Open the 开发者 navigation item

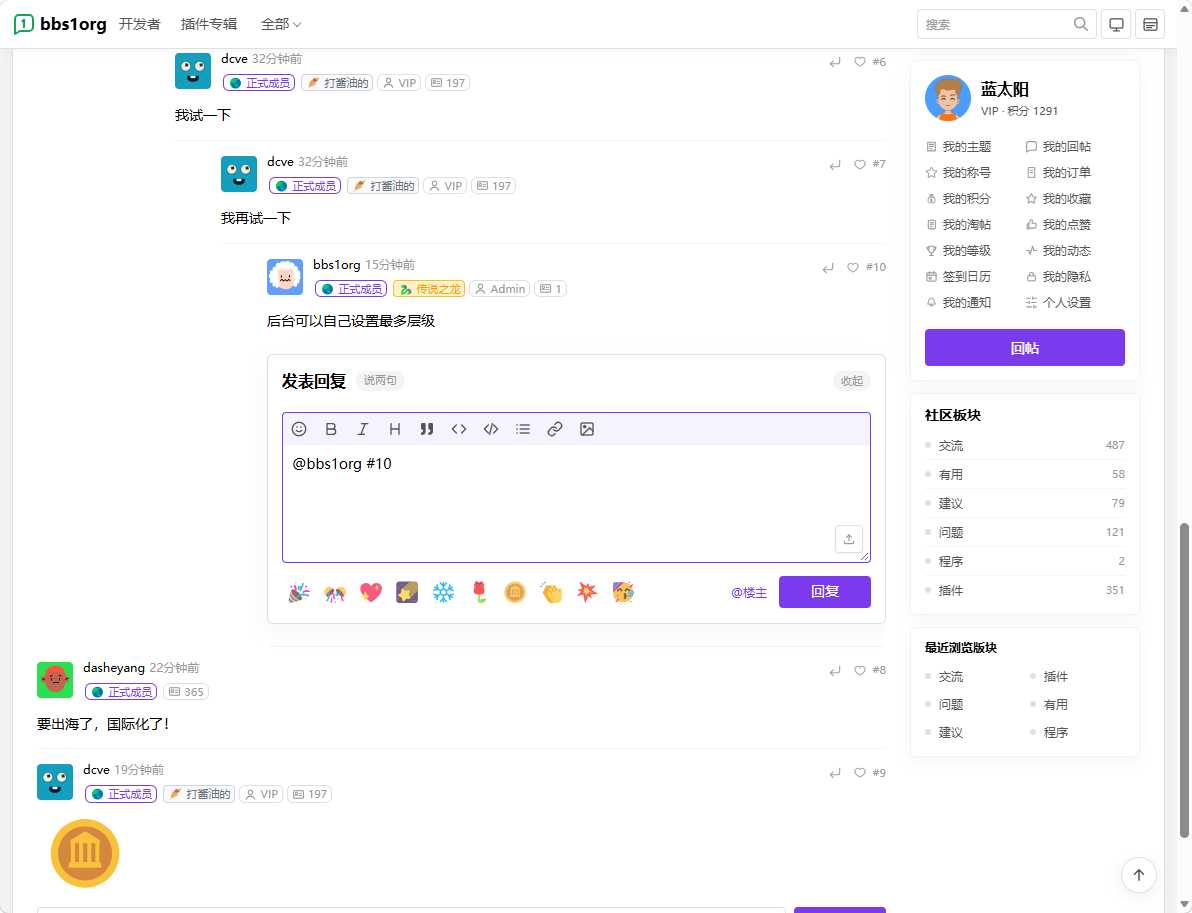tap(139, 24)
